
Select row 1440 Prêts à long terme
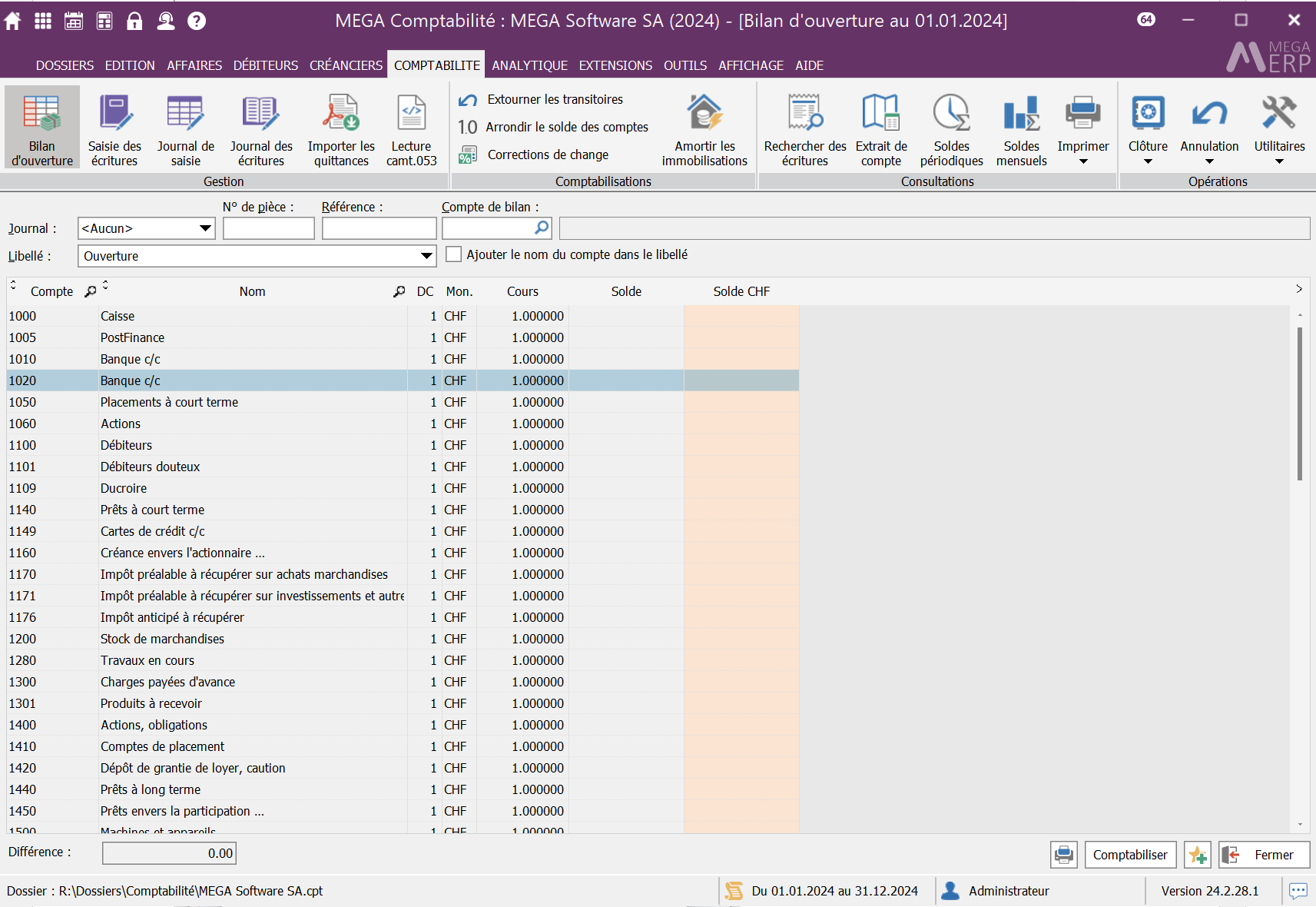403,789
